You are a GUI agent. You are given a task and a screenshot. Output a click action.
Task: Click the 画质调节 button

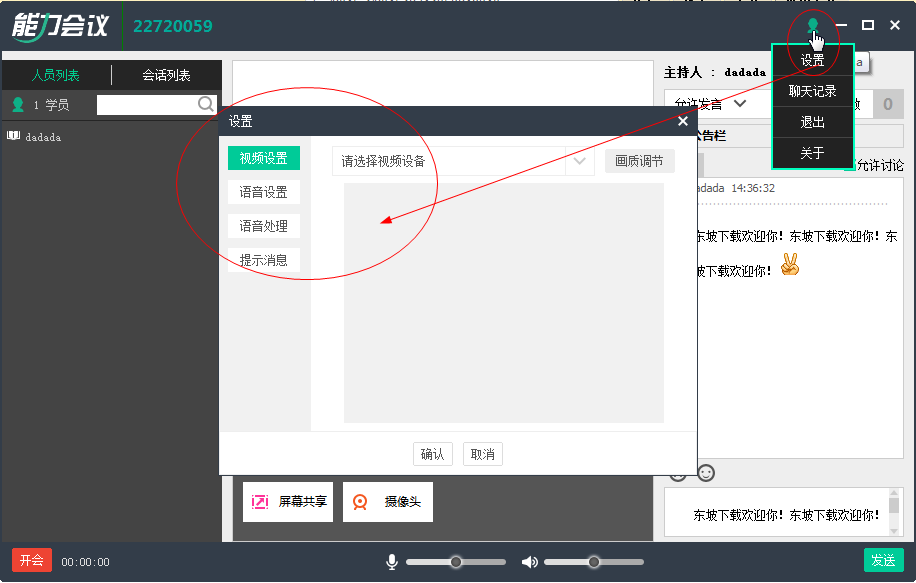639,160
